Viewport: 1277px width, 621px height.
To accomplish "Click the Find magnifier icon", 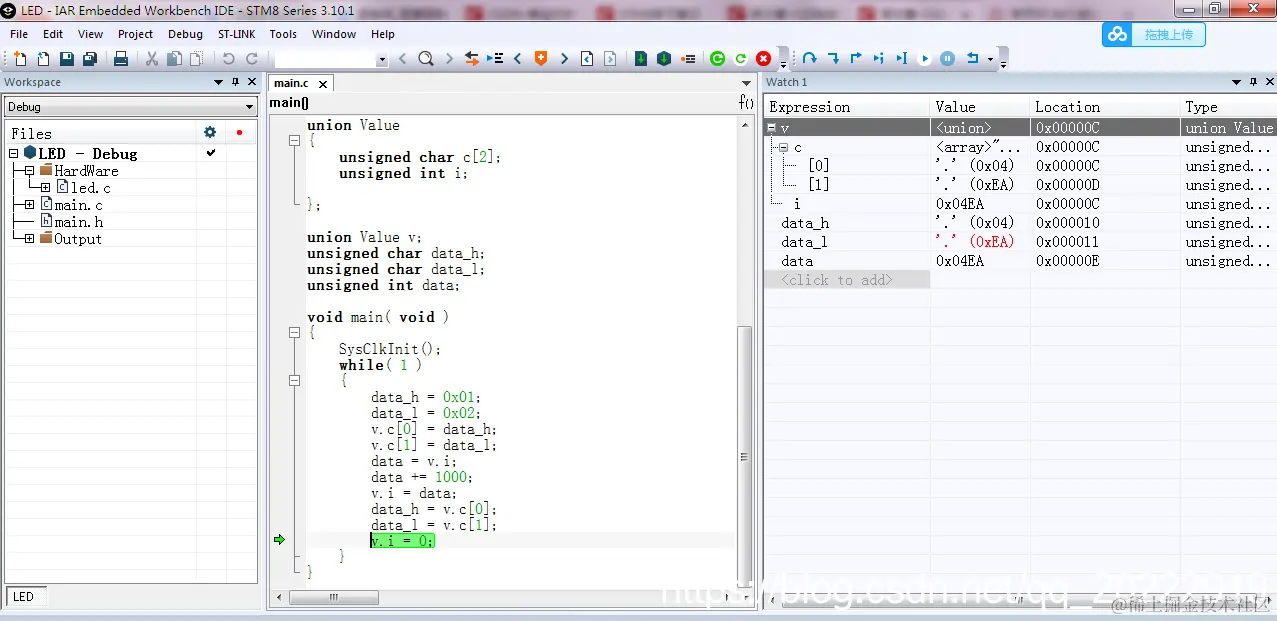I will pyautogui.click(x=426, y=59).
